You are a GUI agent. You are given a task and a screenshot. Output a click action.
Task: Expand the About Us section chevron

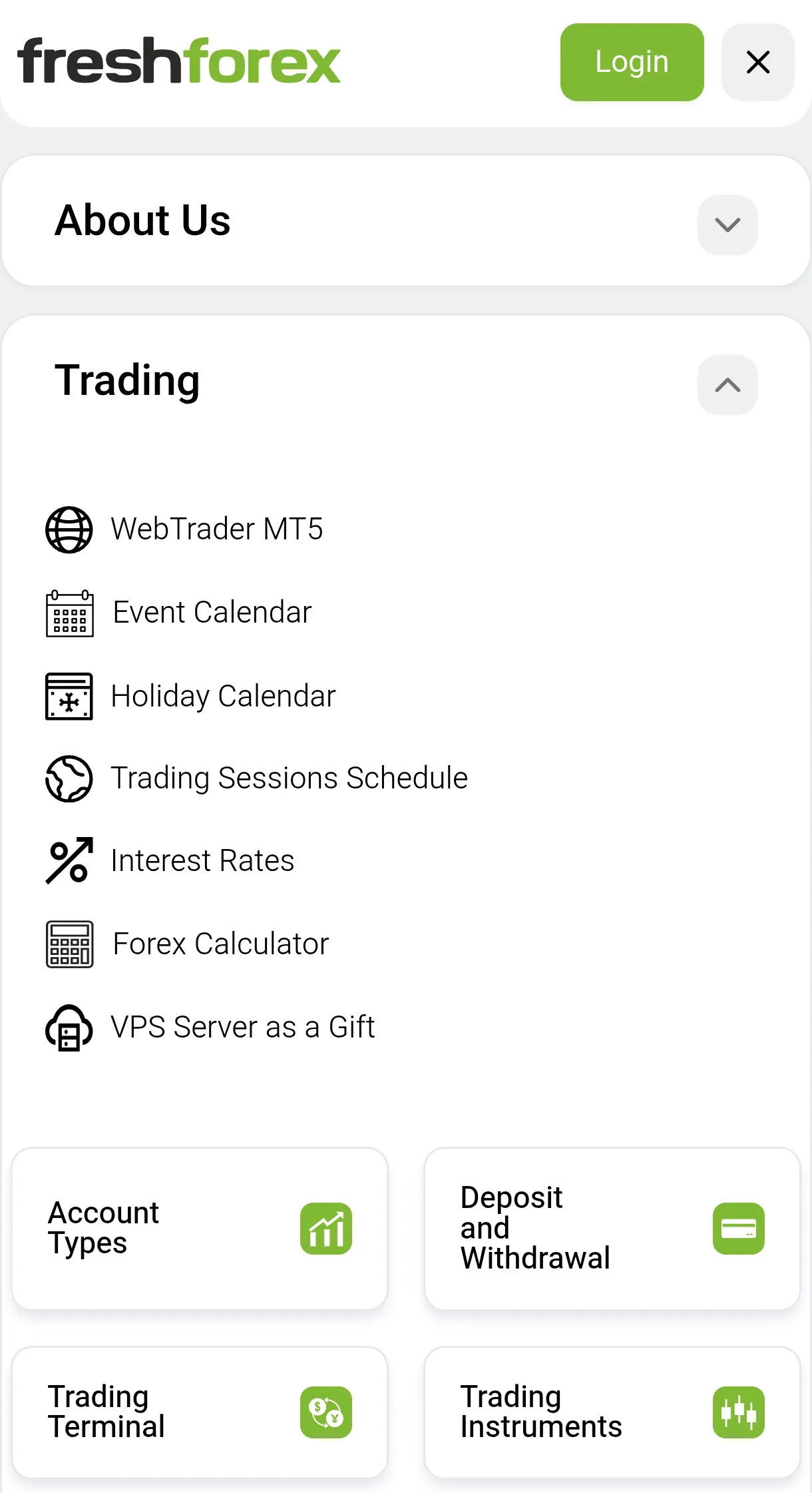727,225
